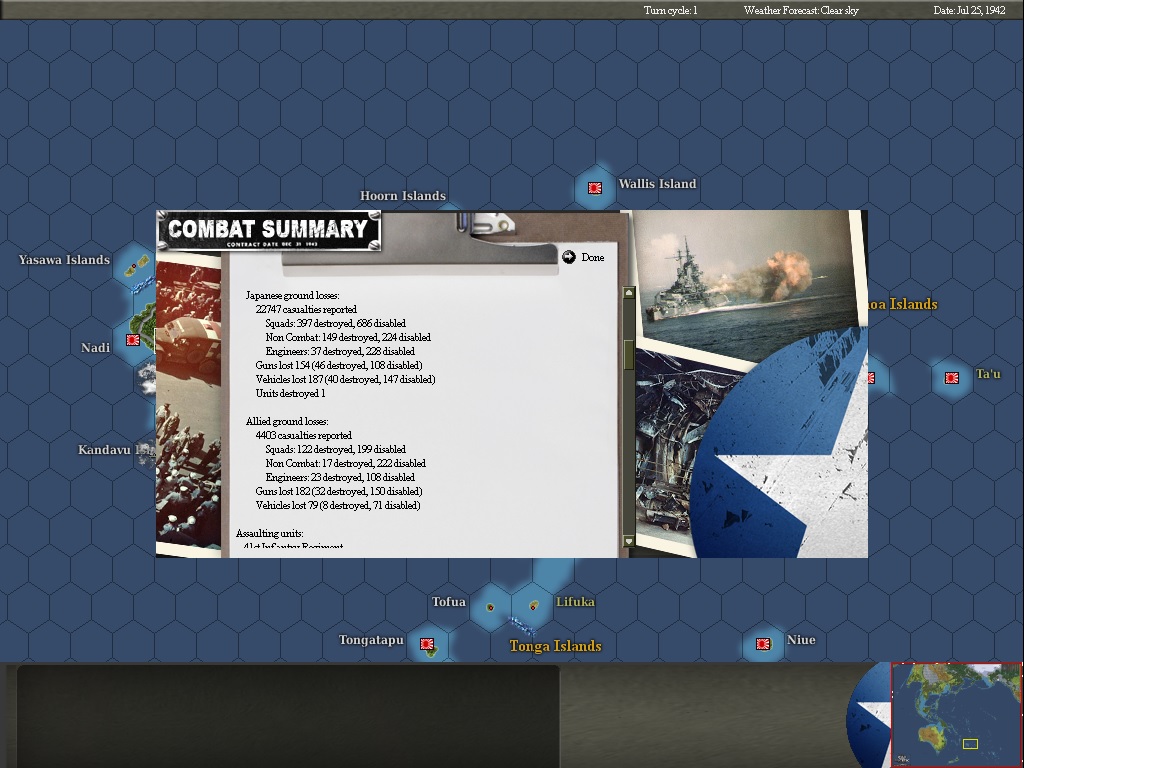Select Japanese flag base at Tongatapu

point(426,644)
